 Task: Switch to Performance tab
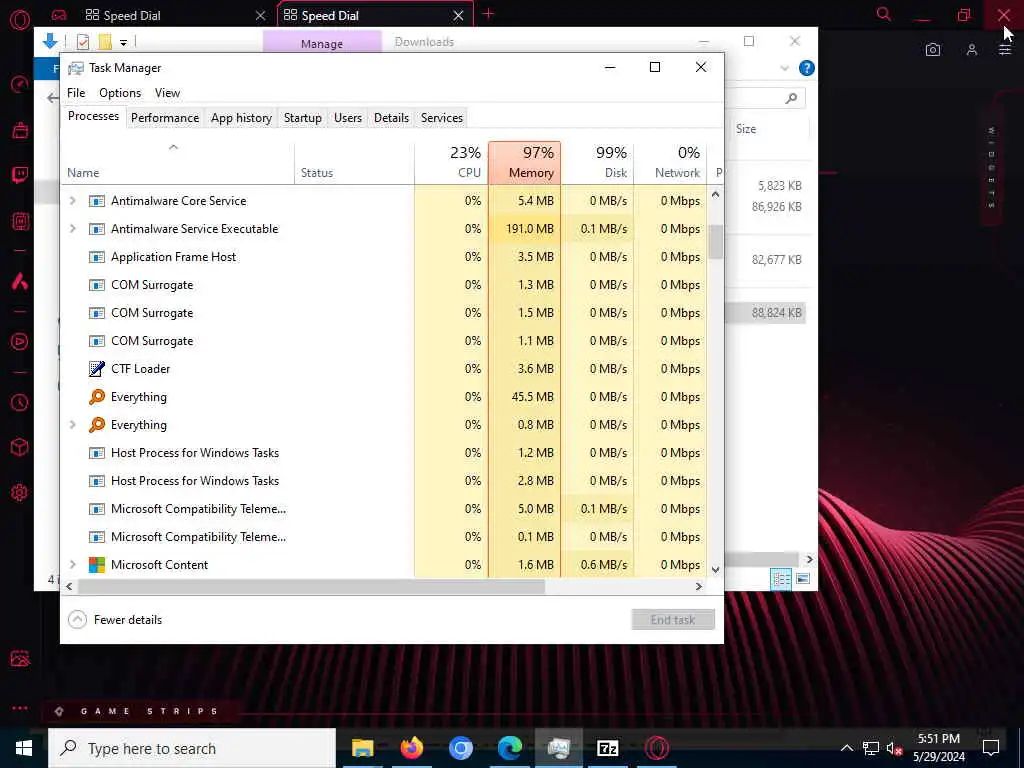(165, 118)
